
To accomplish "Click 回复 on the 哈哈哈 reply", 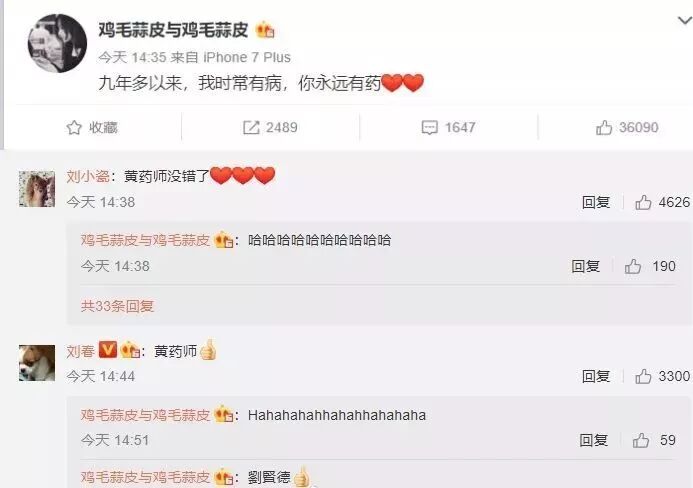I will [585, 267].
